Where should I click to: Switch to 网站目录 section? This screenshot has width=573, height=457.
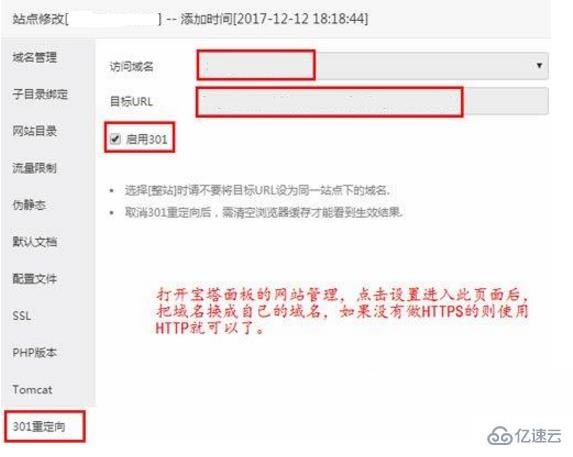[35, 131]
